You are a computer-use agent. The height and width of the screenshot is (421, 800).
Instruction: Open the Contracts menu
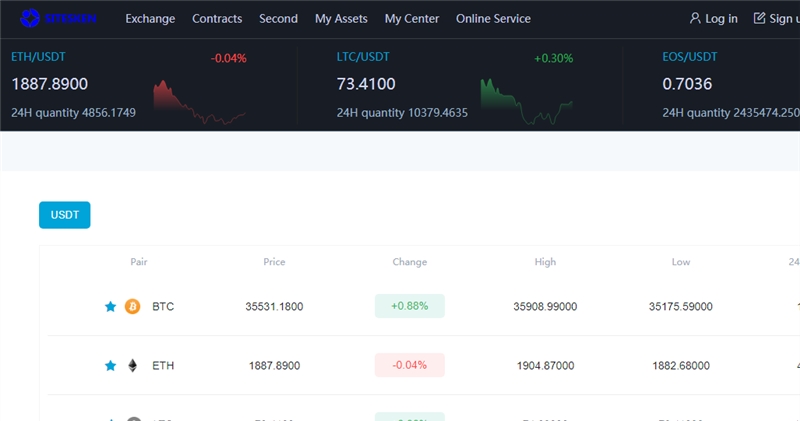tap(217, 19)
